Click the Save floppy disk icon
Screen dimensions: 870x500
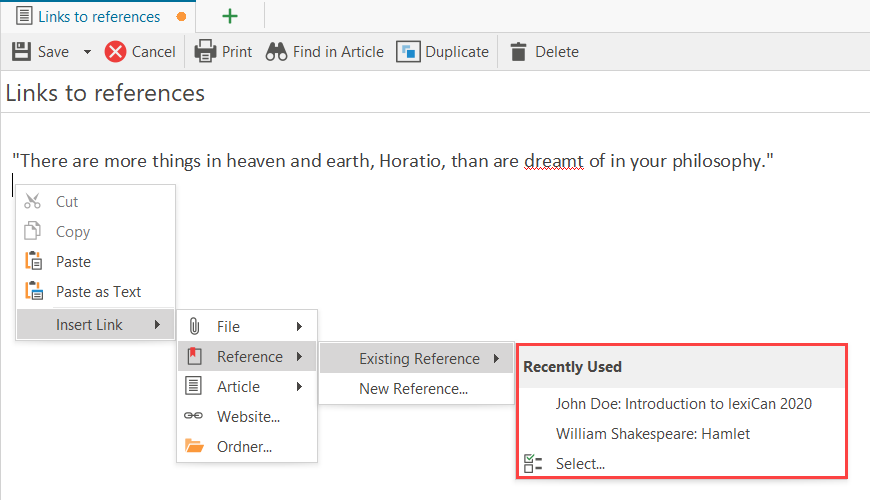pos(21,51)
